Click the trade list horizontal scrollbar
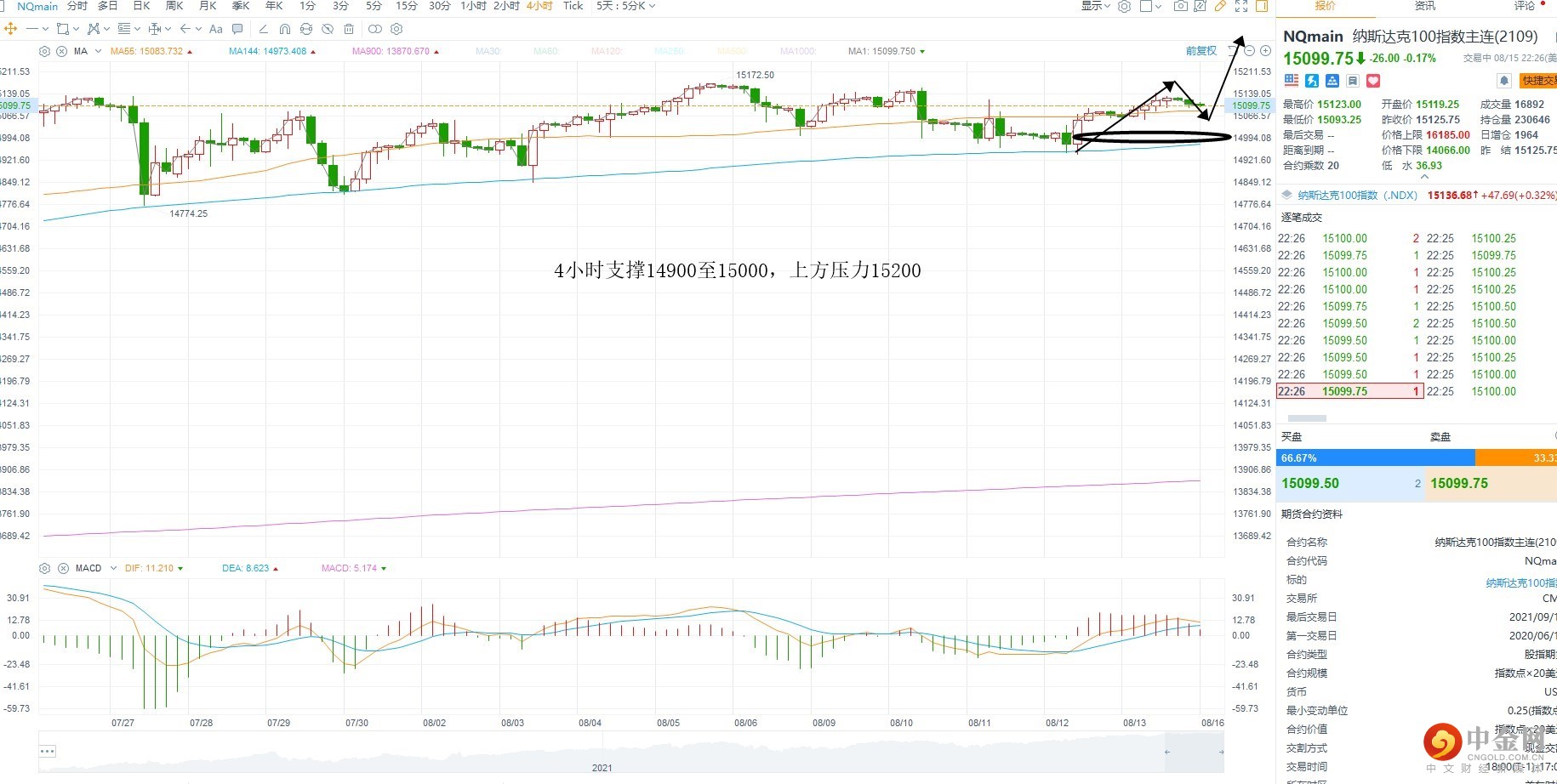The image size is (1557, 784). click(1307, 418)
